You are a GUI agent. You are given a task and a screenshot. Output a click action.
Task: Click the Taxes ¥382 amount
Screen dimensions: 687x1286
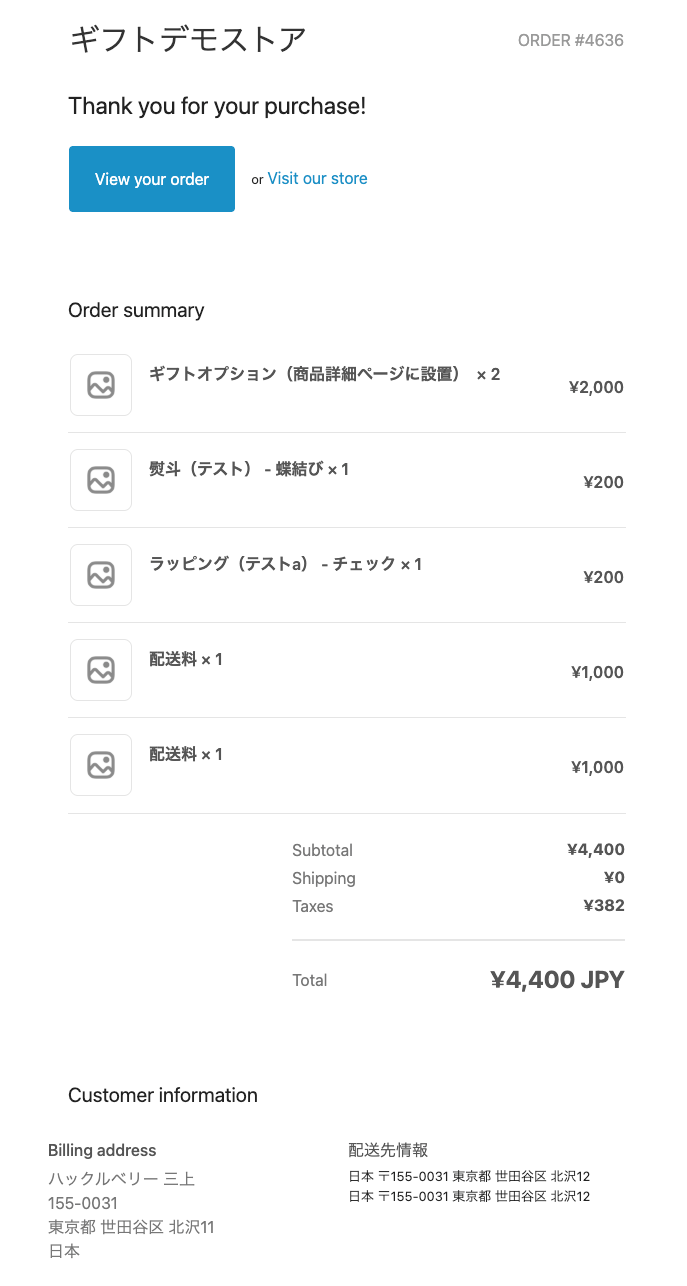coord(604,906)
